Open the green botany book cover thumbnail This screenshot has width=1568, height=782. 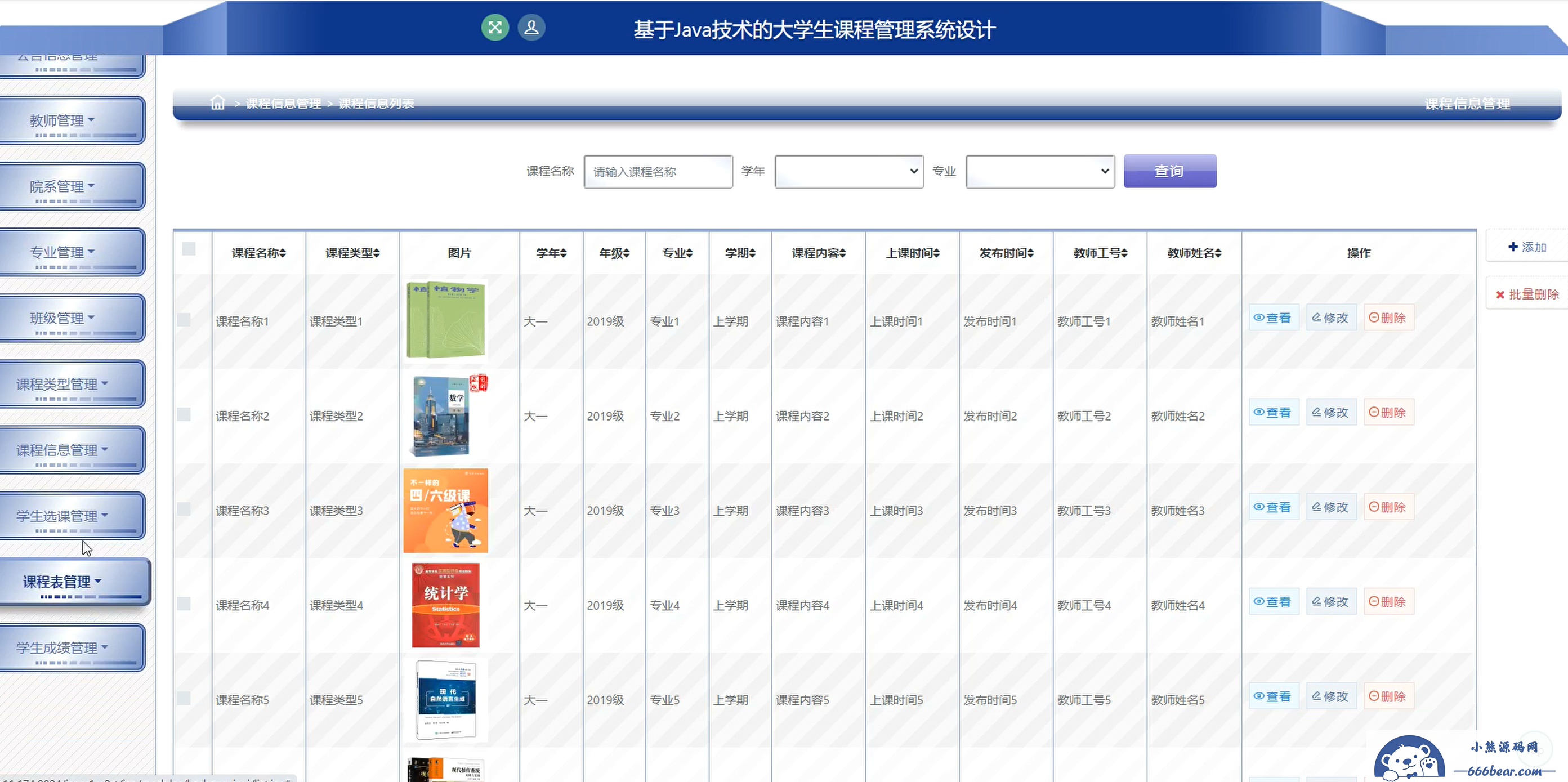pos(445,320)
